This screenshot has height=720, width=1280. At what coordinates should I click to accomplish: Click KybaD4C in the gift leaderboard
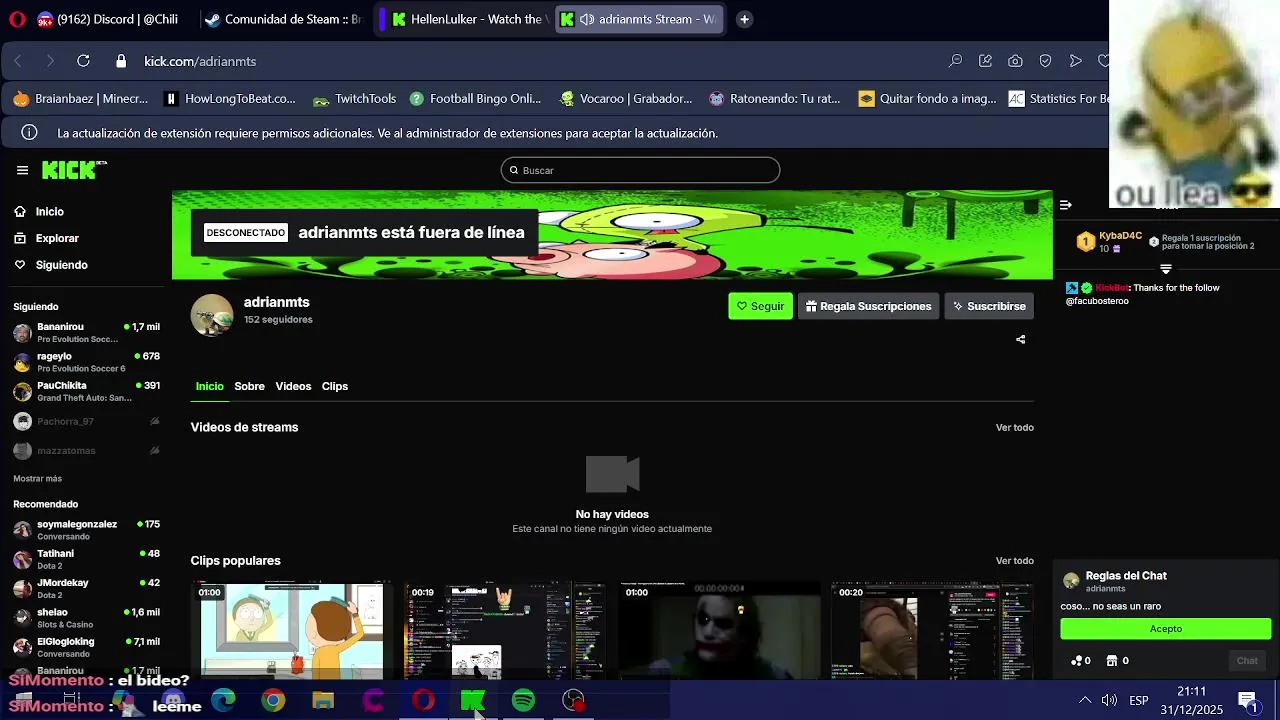click(x=1120, y=236)
